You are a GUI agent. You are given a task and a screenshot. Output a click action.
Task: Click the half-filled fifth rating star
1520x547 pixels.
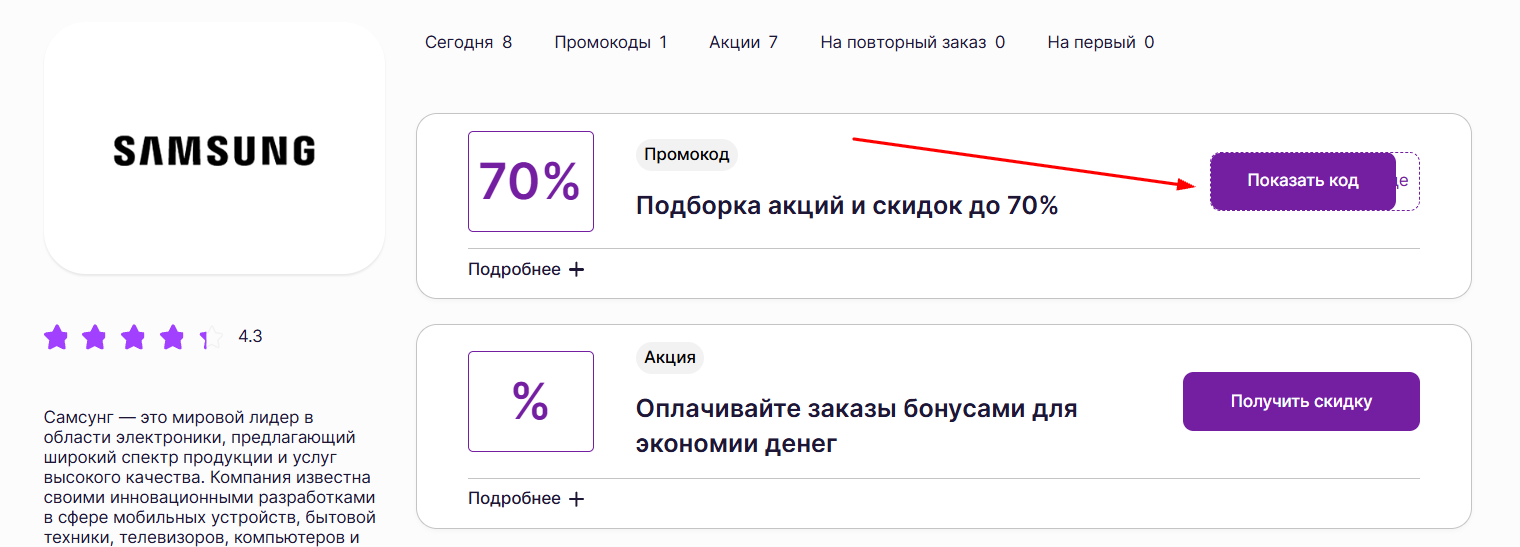[210, 337]
